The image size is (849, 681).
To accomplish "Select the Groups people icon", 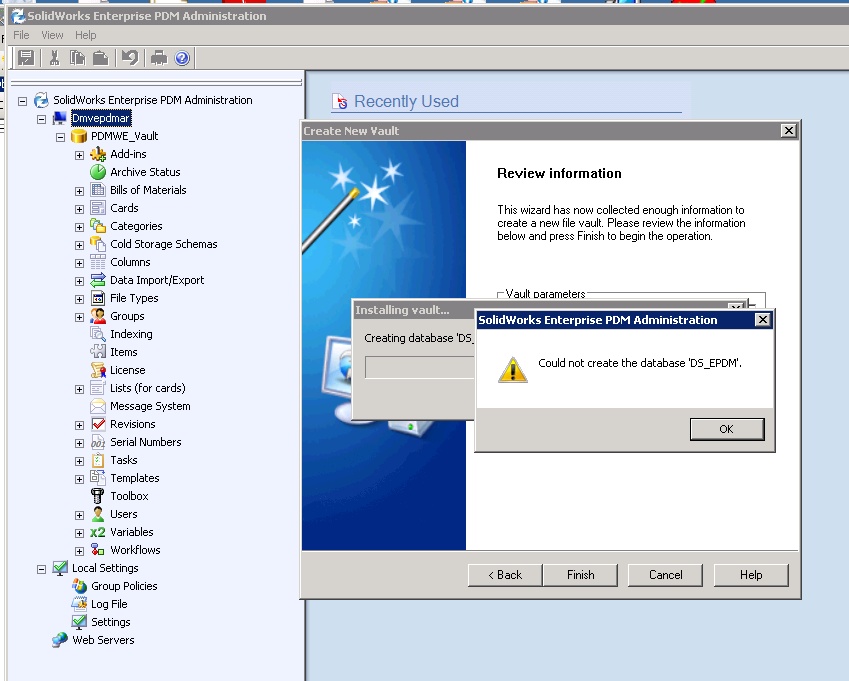I will click(x=98, y=316).
